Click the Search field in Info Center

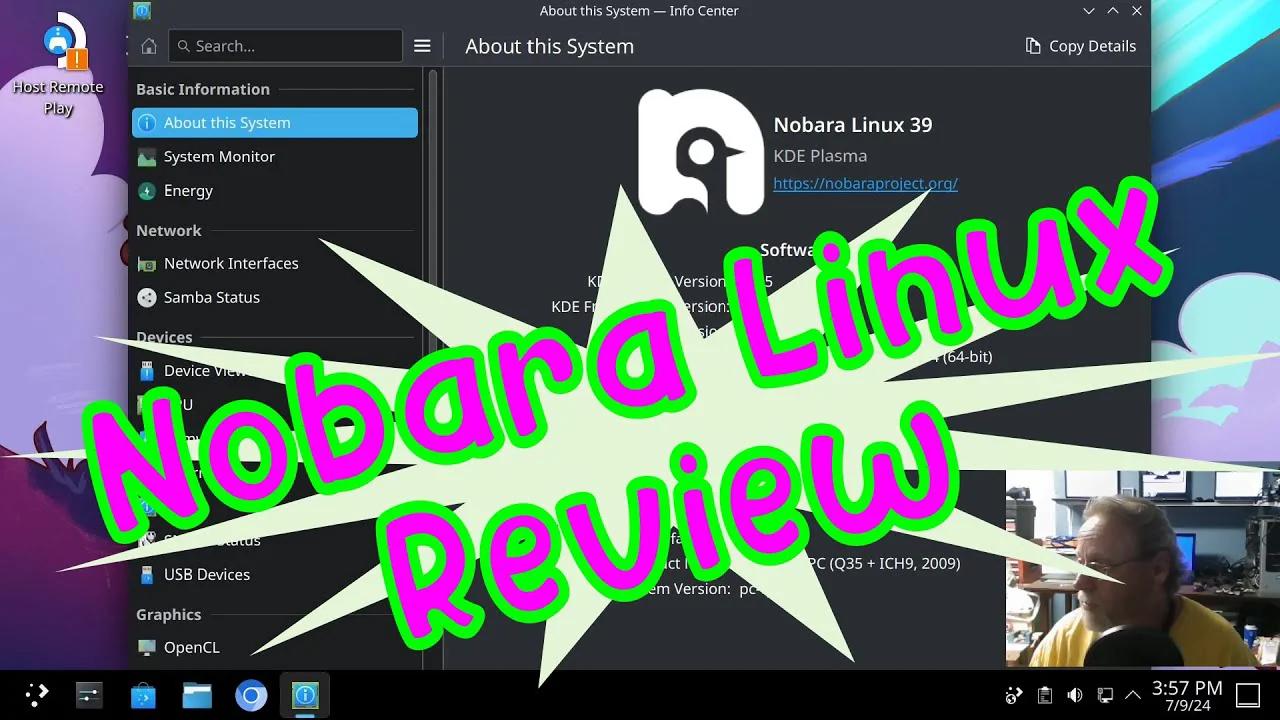[285, 45]
